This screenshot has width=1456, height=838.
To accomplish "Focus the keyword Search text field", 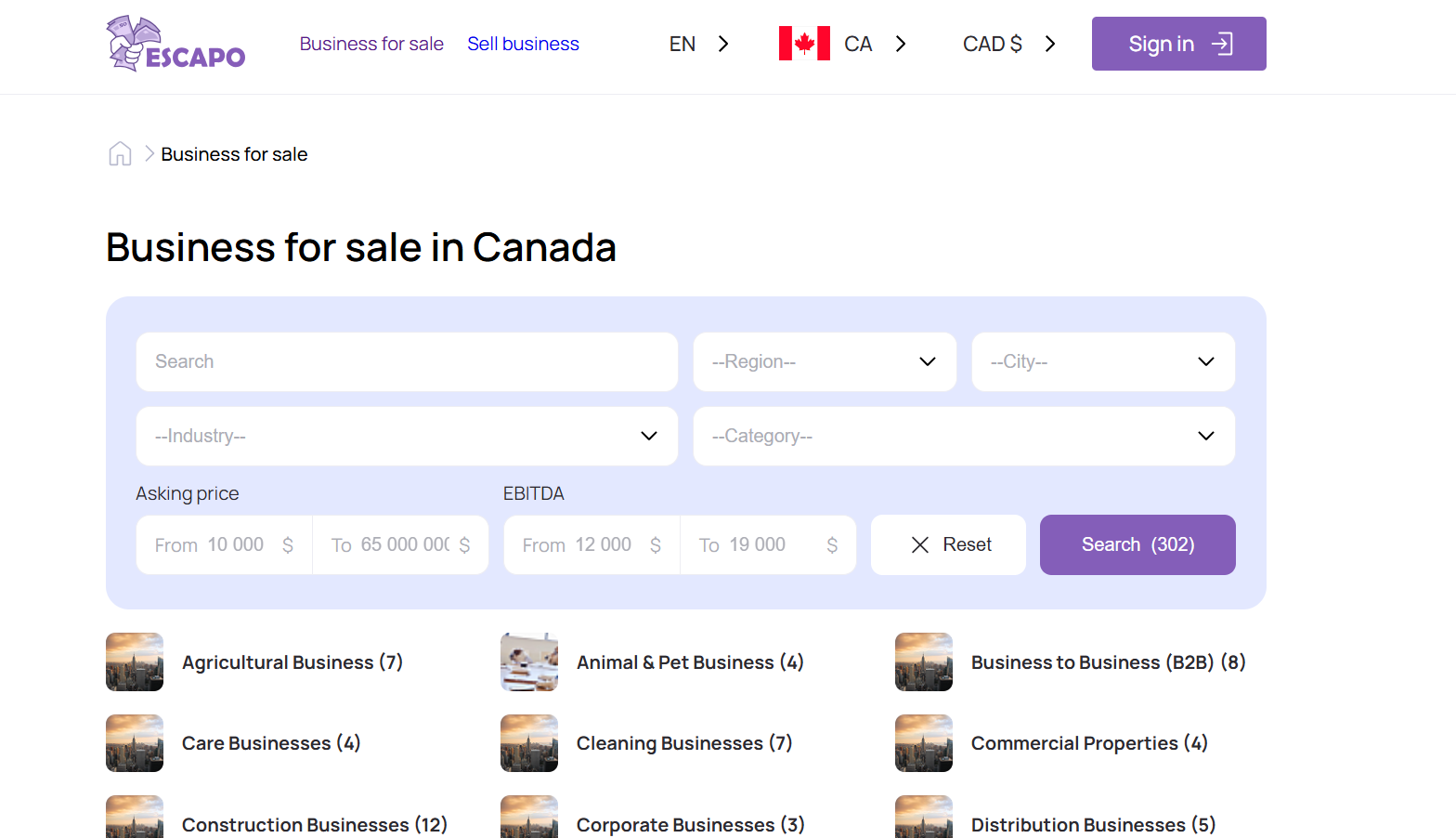I will tap(407, 361).
